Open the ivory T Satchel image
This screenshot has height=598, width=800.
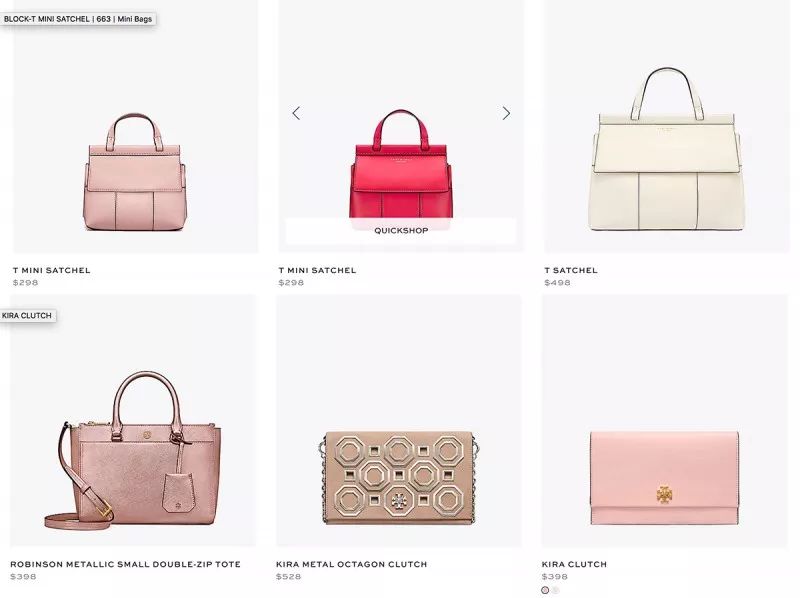click(x=666, y=149)
